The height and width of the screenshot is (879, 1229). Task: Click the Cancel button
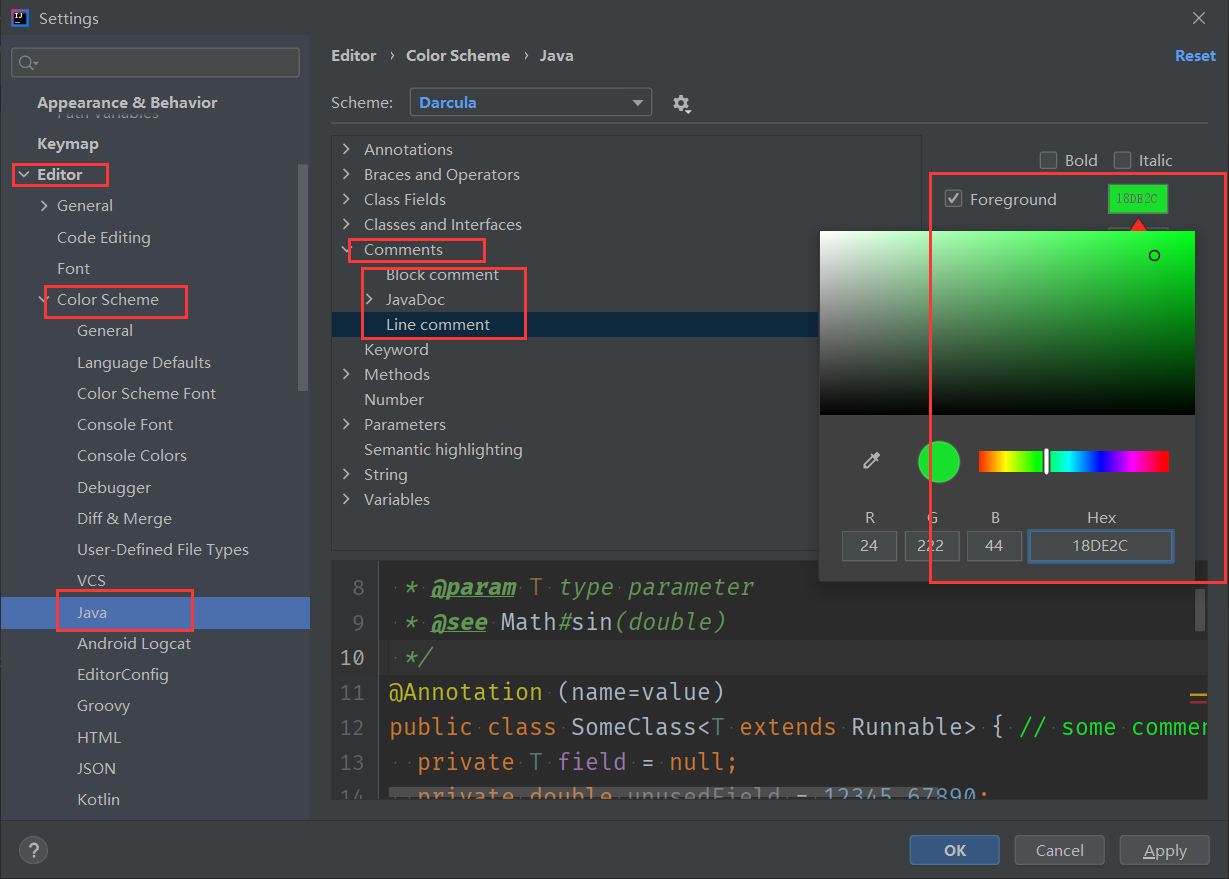1060,850
